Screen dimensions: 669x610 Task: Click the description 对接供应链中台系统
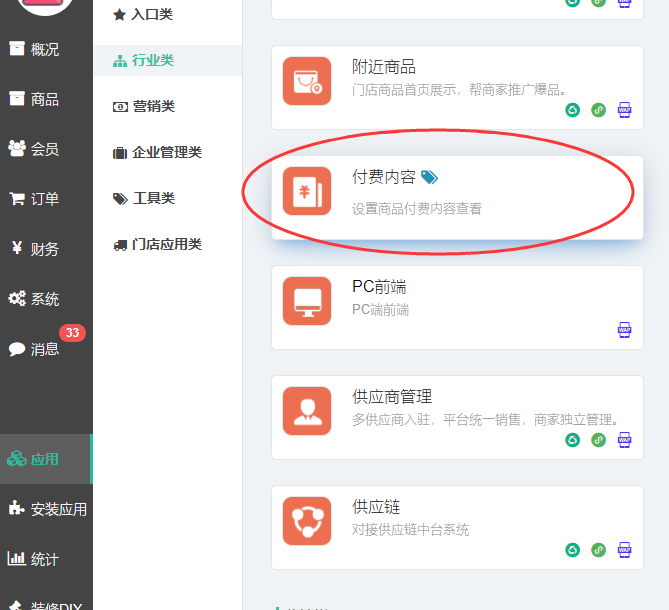[410, 530]
